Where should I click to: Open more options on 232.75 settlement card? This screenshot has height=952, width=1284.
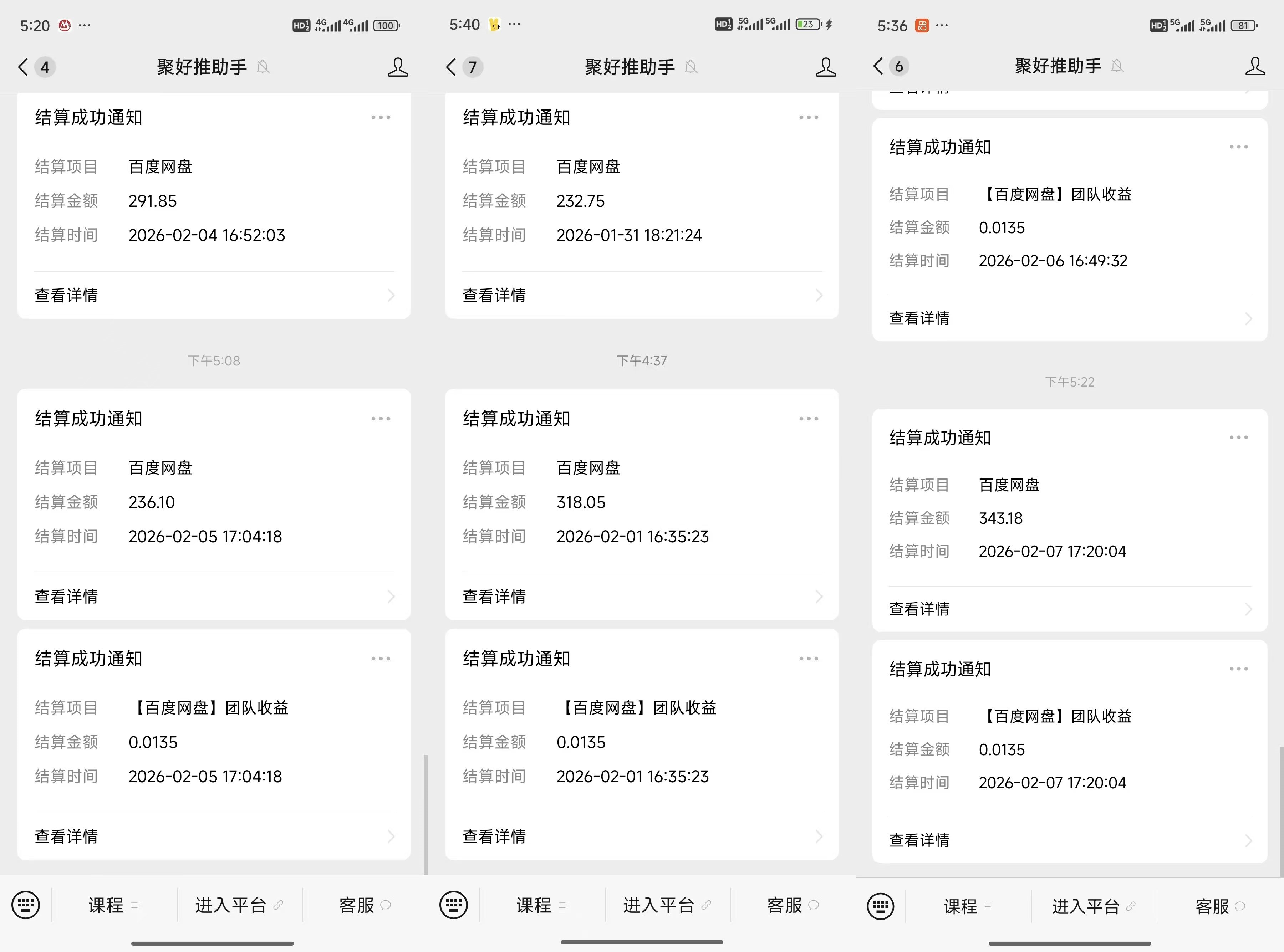[x=809, y=117]
